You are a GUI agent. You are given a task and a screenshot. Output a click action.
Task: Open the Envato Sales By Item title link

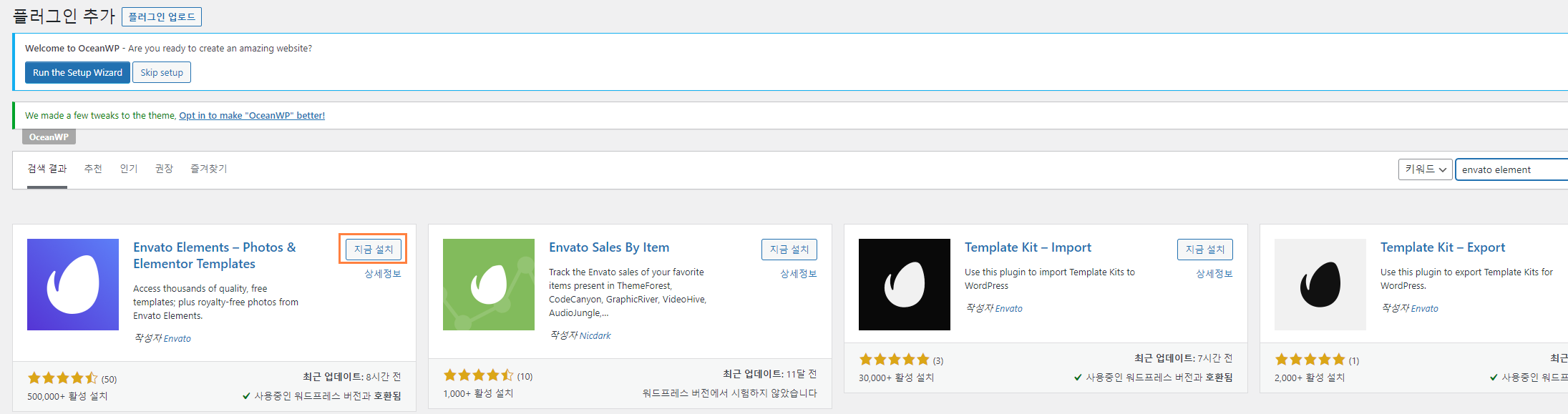(609, 247)
